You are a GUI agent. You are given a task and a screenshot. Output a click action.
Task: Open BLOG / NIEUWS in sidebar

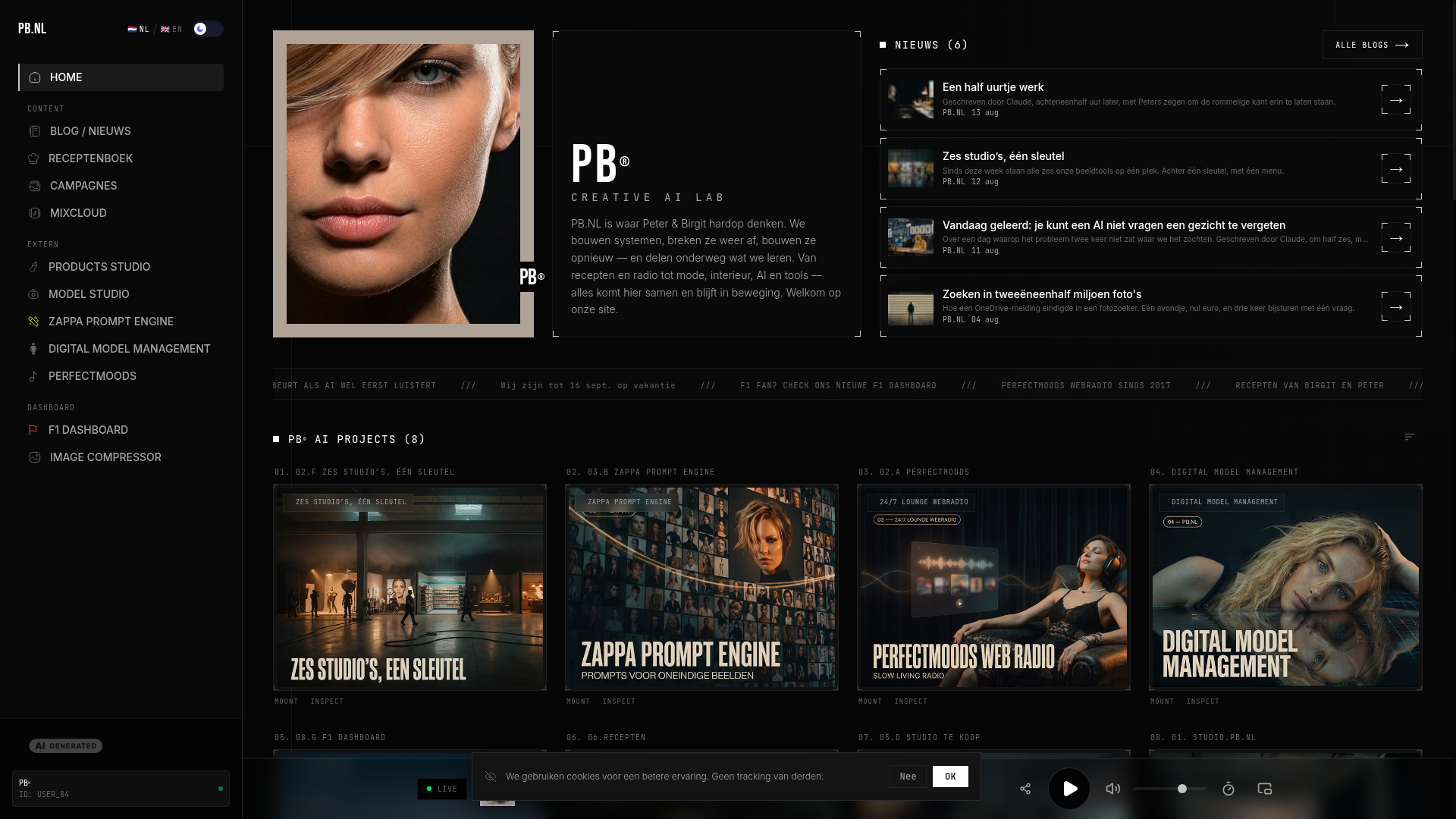click(x=121, y=131)
